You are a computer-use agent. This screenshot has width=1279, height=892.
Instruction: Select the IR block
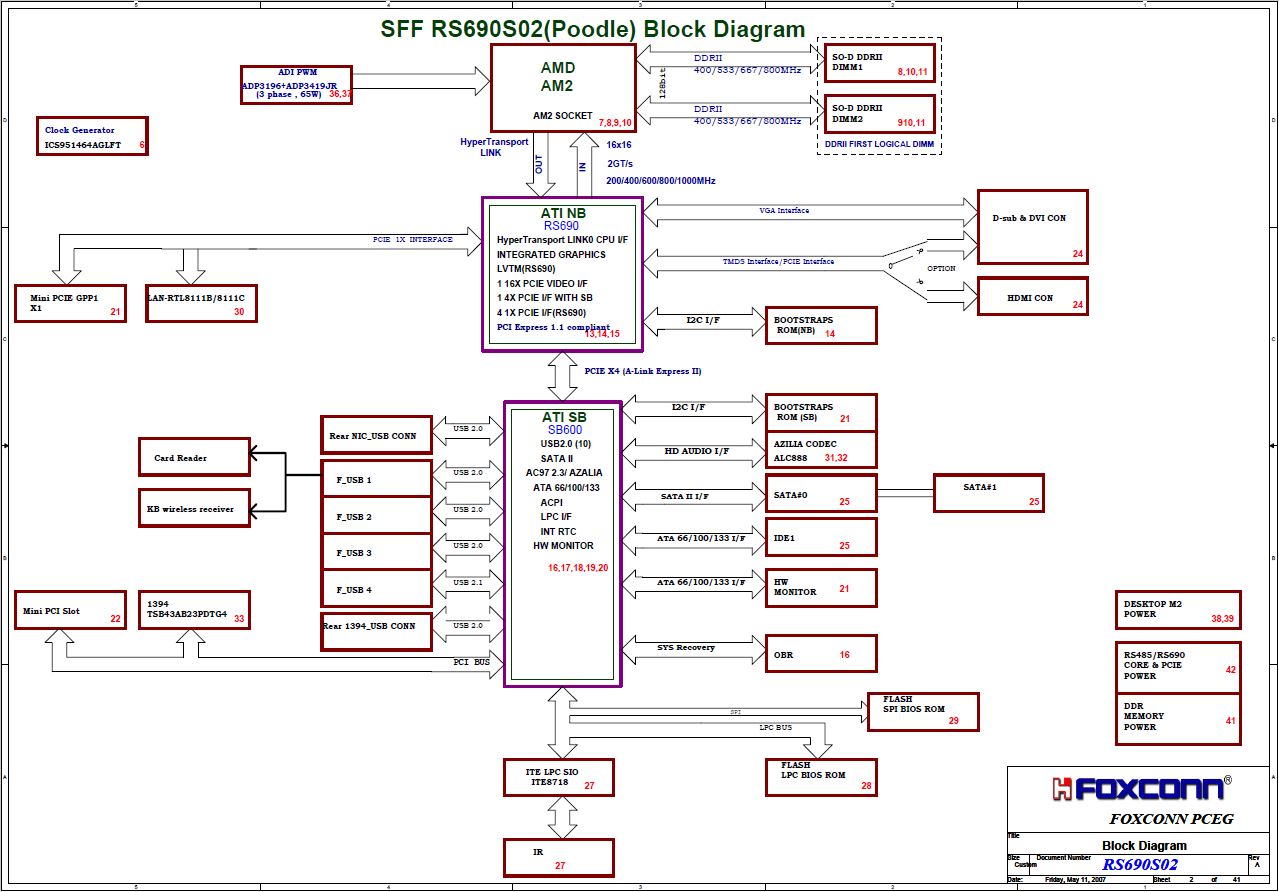tap(558, 857)
